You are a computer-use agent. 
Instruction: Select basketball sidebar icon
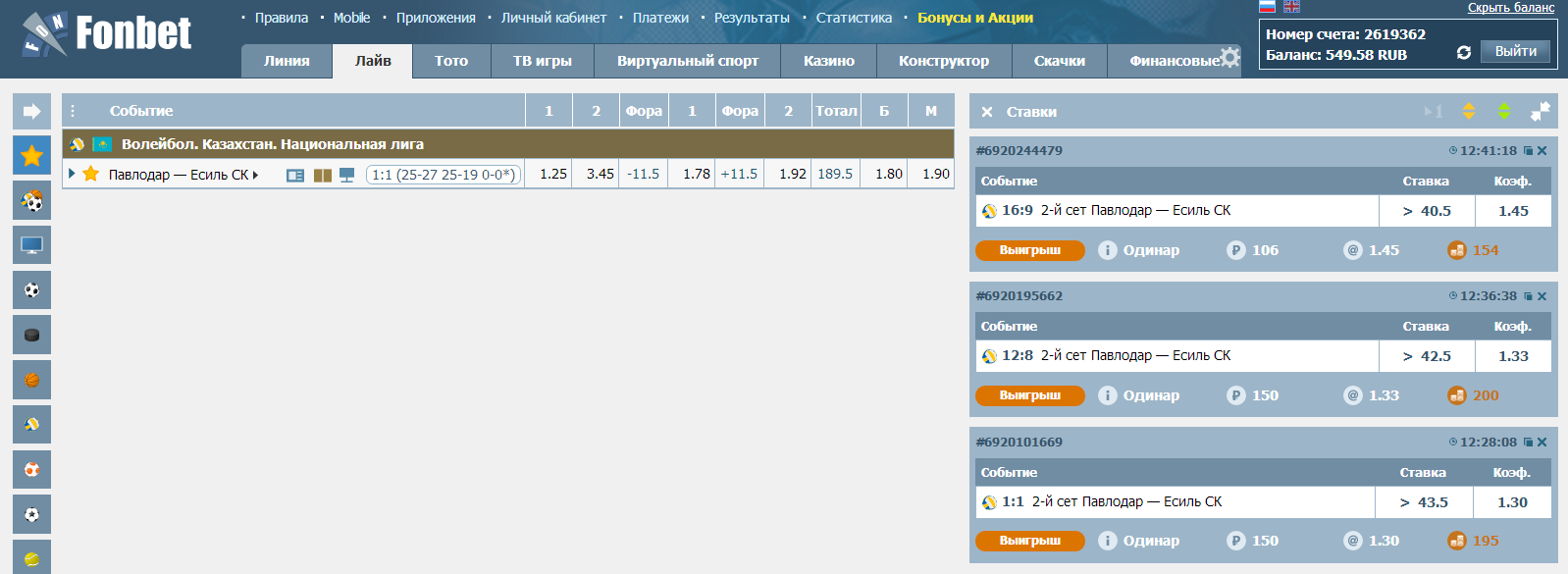pyautogui.click(x=31, y=380)
